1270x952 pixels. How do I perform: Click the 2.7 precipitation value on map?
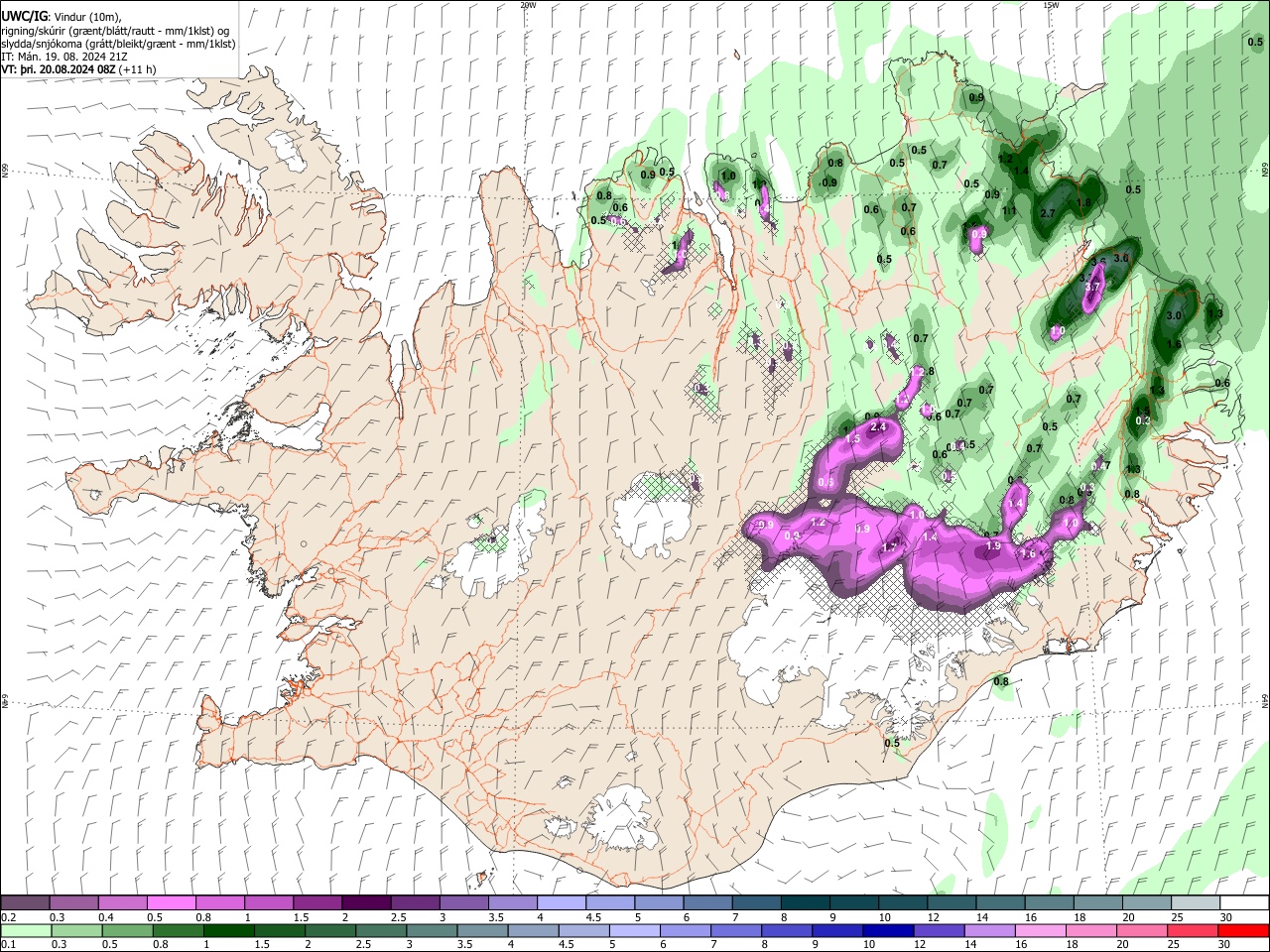[x=1048, y=213]
